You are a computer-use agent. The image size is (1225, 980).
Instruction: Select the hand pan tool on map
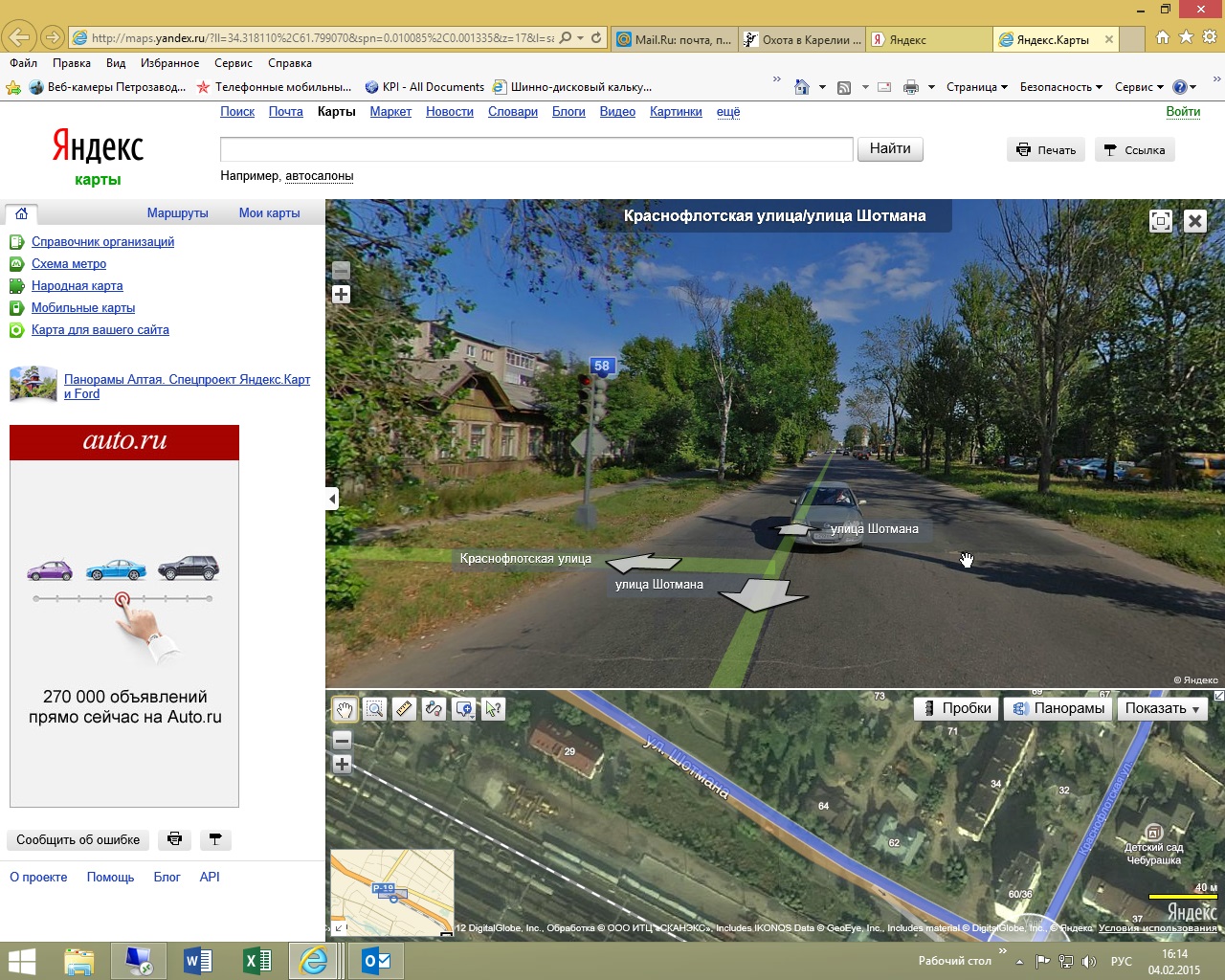(345, 709)
